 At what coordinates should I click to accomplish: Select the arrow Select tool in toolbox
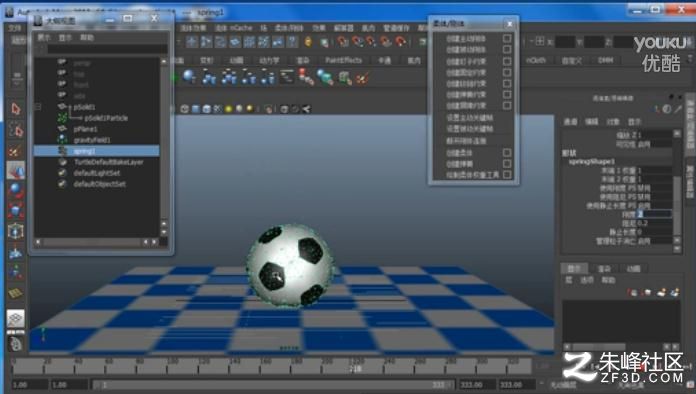point(16,109)
